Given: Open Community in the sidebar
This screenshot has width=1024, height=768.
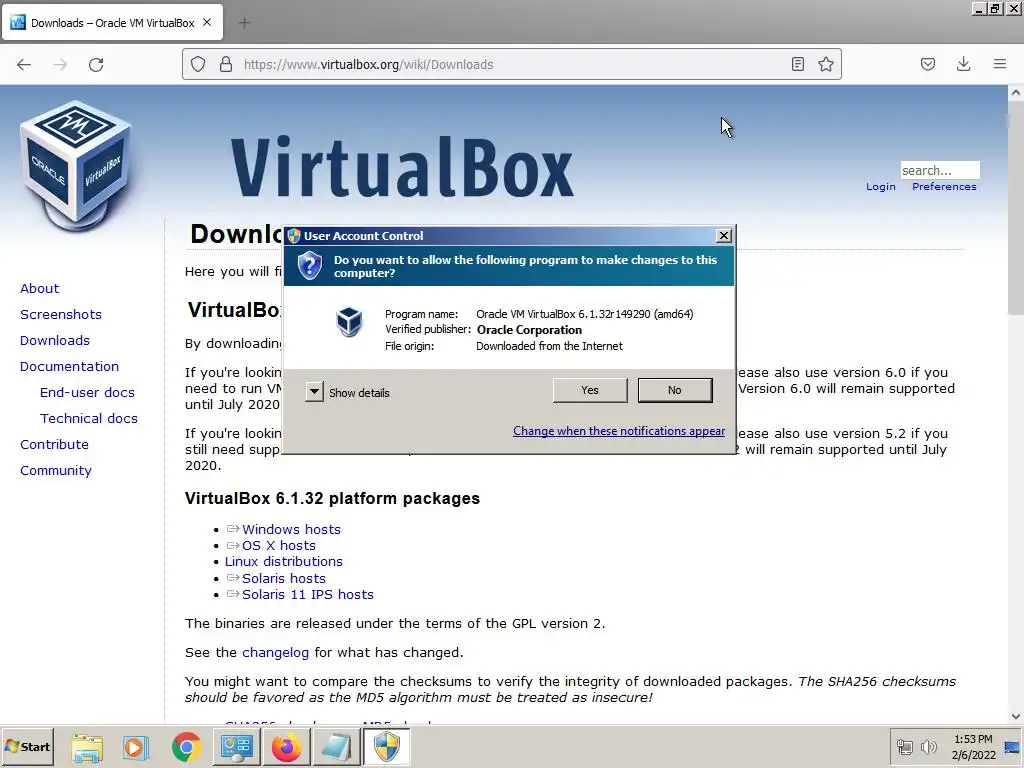Looking at the screenshot, I should pos(56,471).
